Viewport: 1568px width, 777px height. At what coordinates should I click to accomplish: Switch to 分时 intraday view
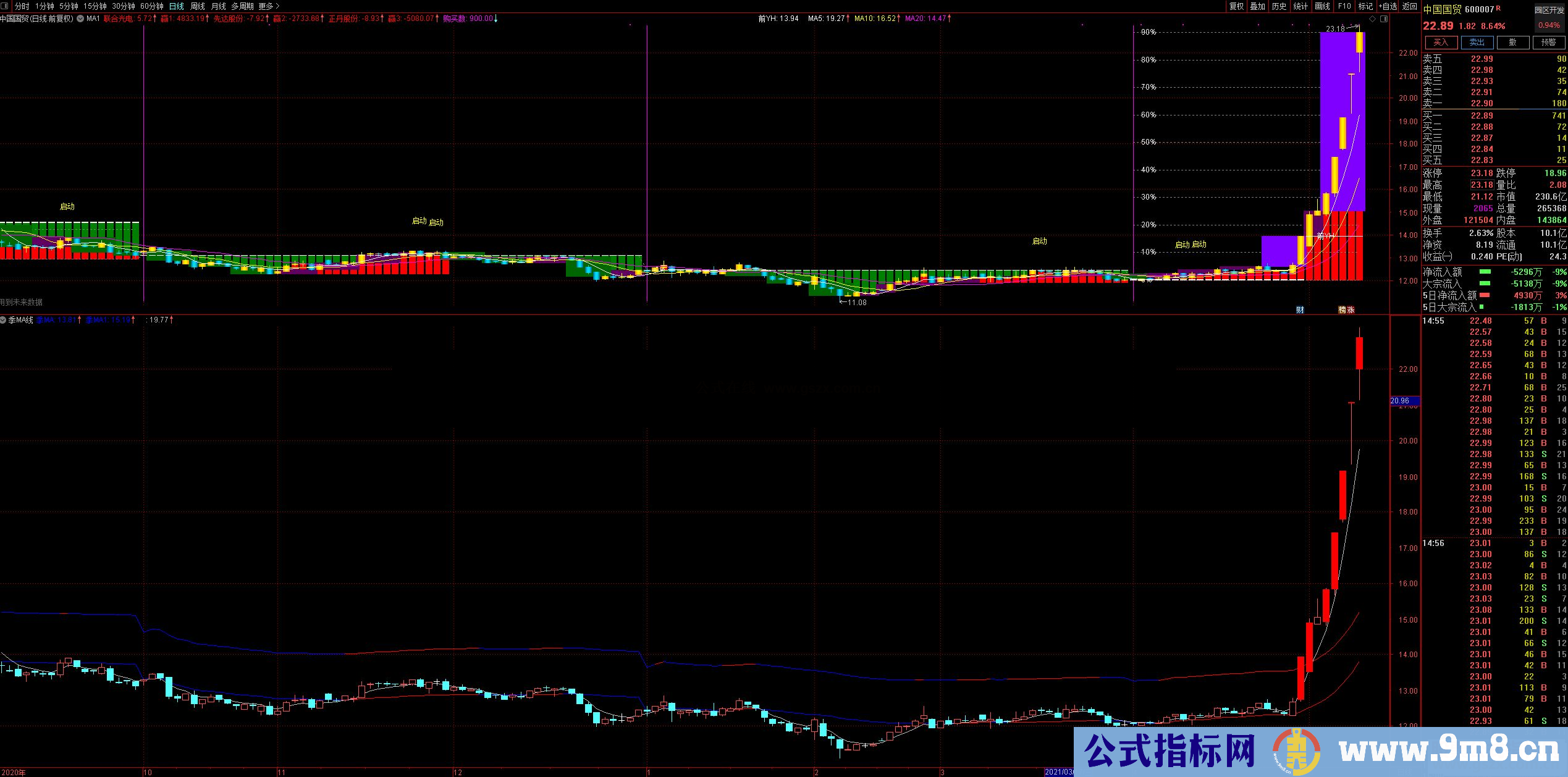pyautogui.click(x=22, y=6)
